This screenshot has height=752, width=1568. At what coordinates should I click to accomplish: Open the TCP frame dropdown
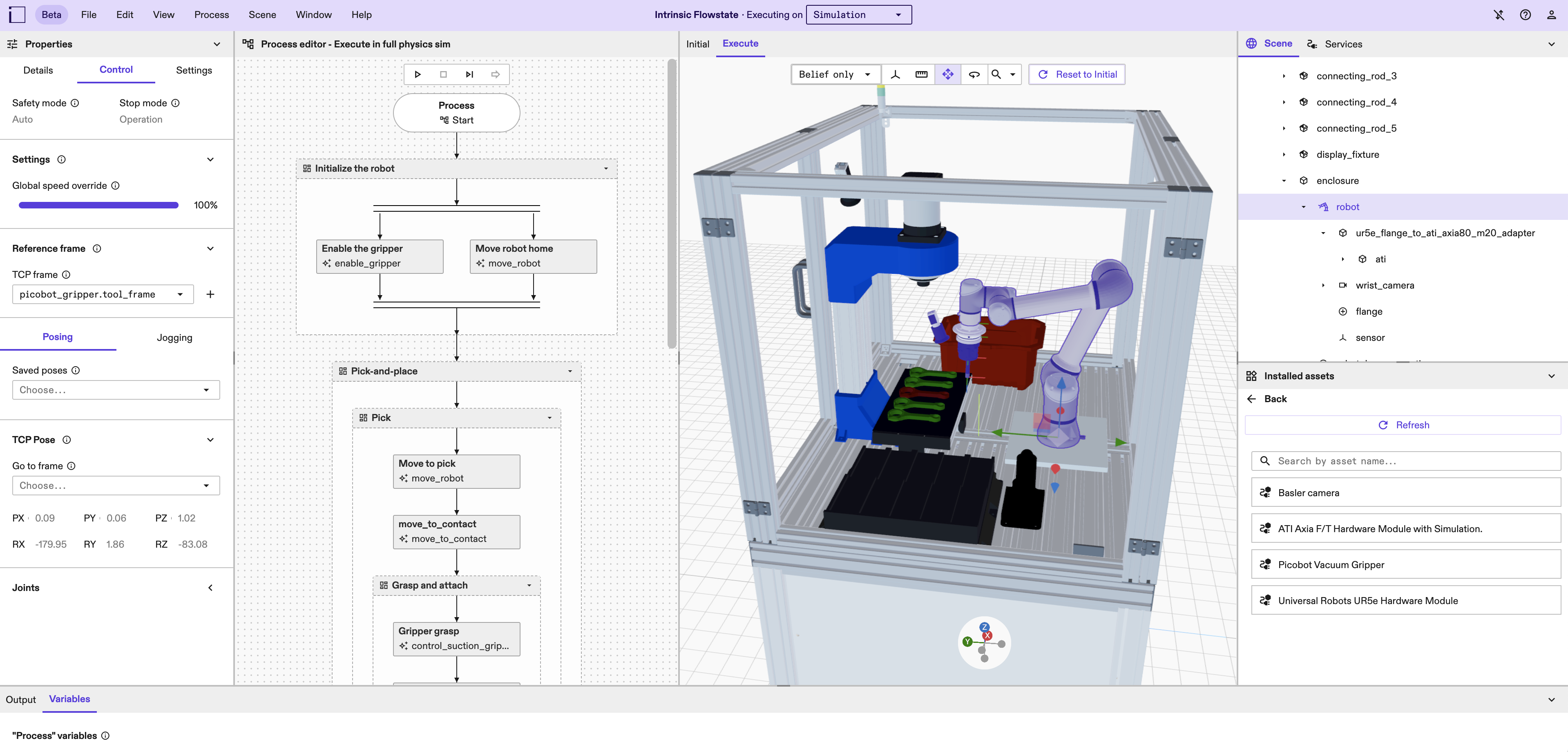pos(102,294)
